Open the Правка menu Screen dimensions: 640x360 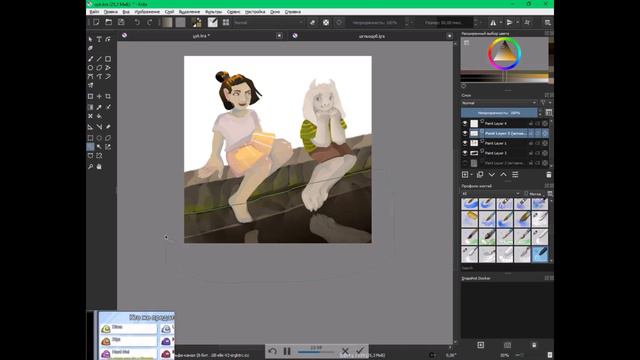(x=111, y=12)
